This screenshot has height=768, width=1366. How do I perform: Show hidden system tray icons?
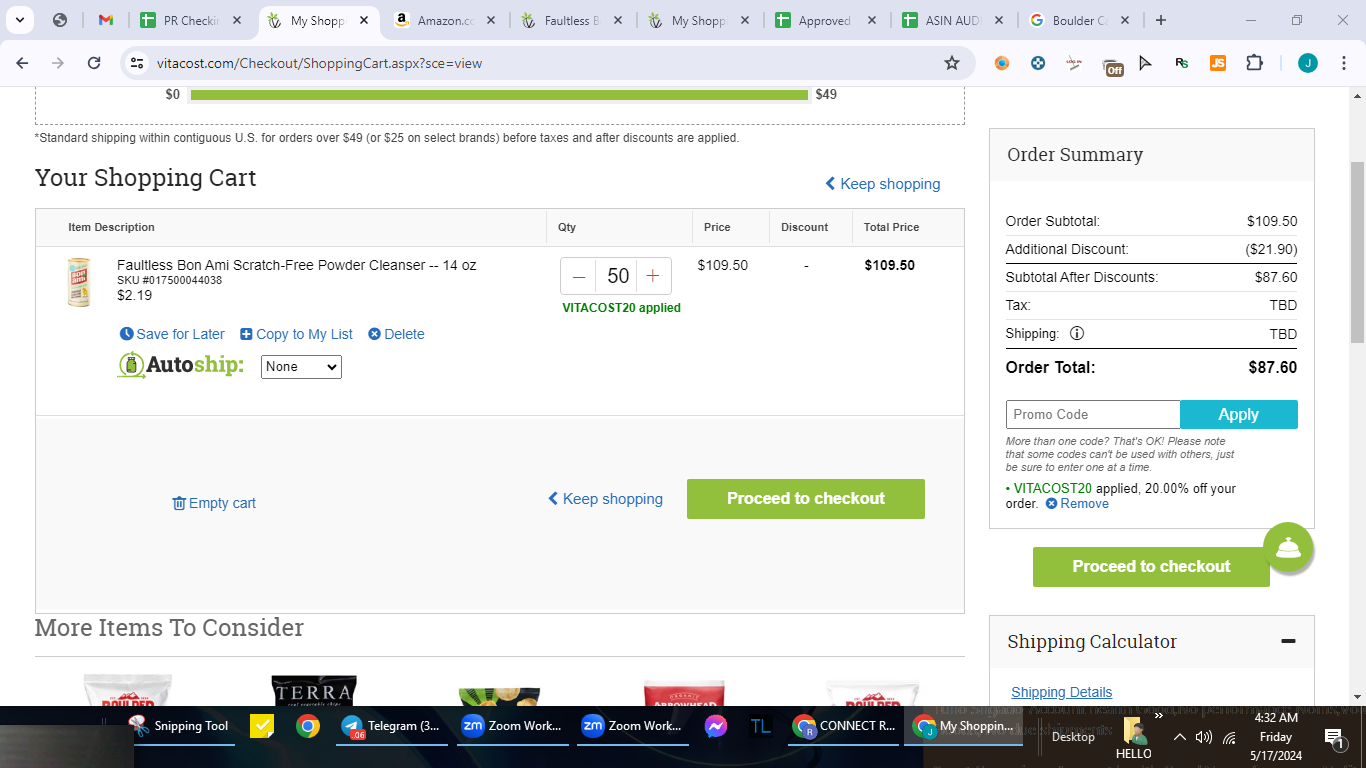[x=1179, y=737]
